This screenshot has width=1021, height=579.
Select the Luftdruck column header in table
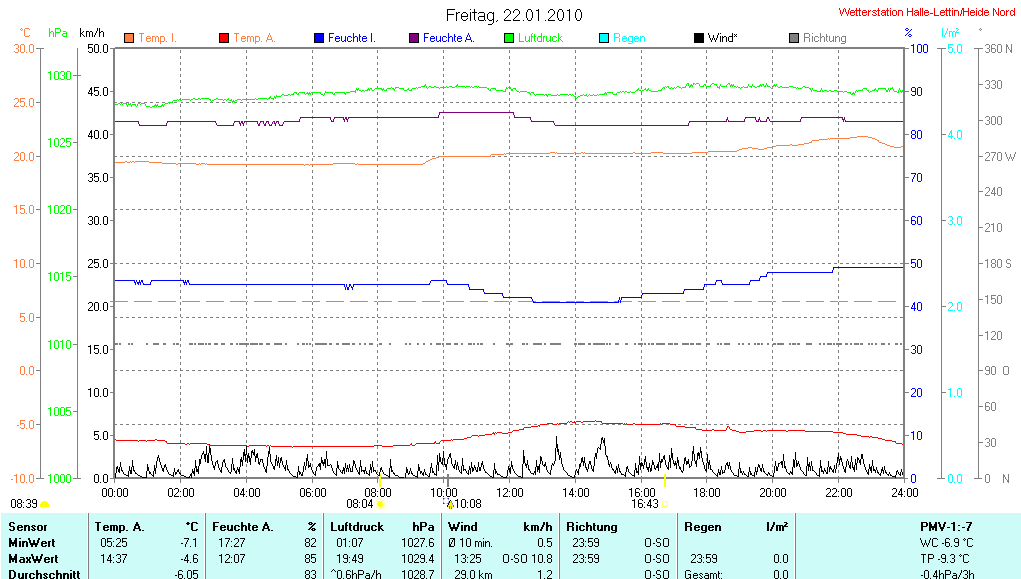tap(359, 526)
